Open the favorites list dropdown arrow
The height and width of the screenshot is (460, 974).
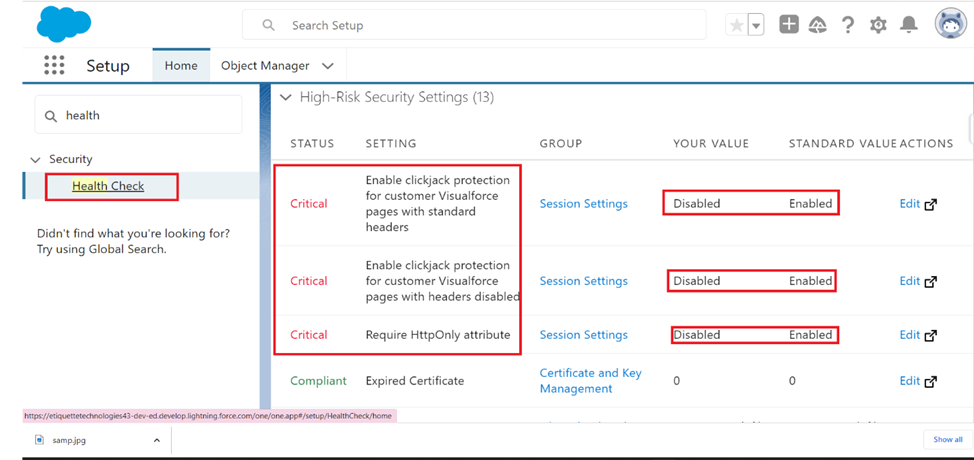(x=756, y=25)
